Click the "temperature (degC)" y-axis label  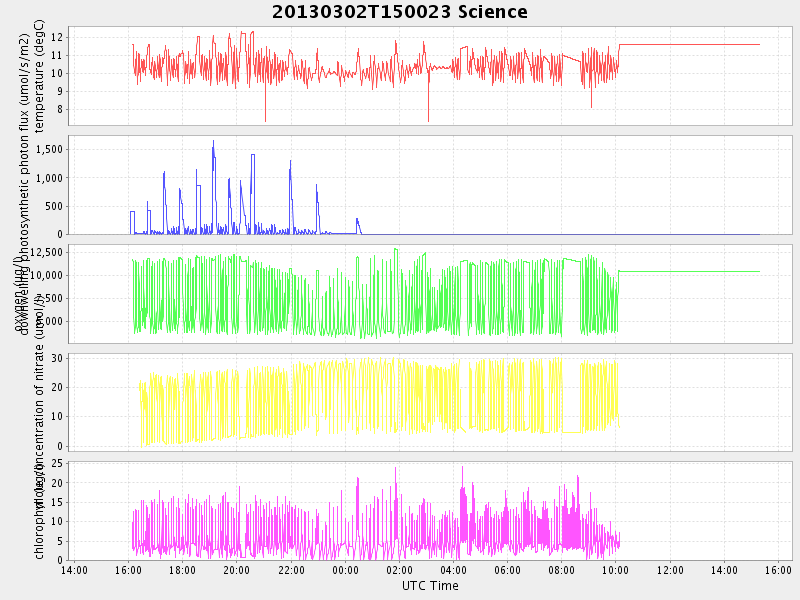(40, 76)
